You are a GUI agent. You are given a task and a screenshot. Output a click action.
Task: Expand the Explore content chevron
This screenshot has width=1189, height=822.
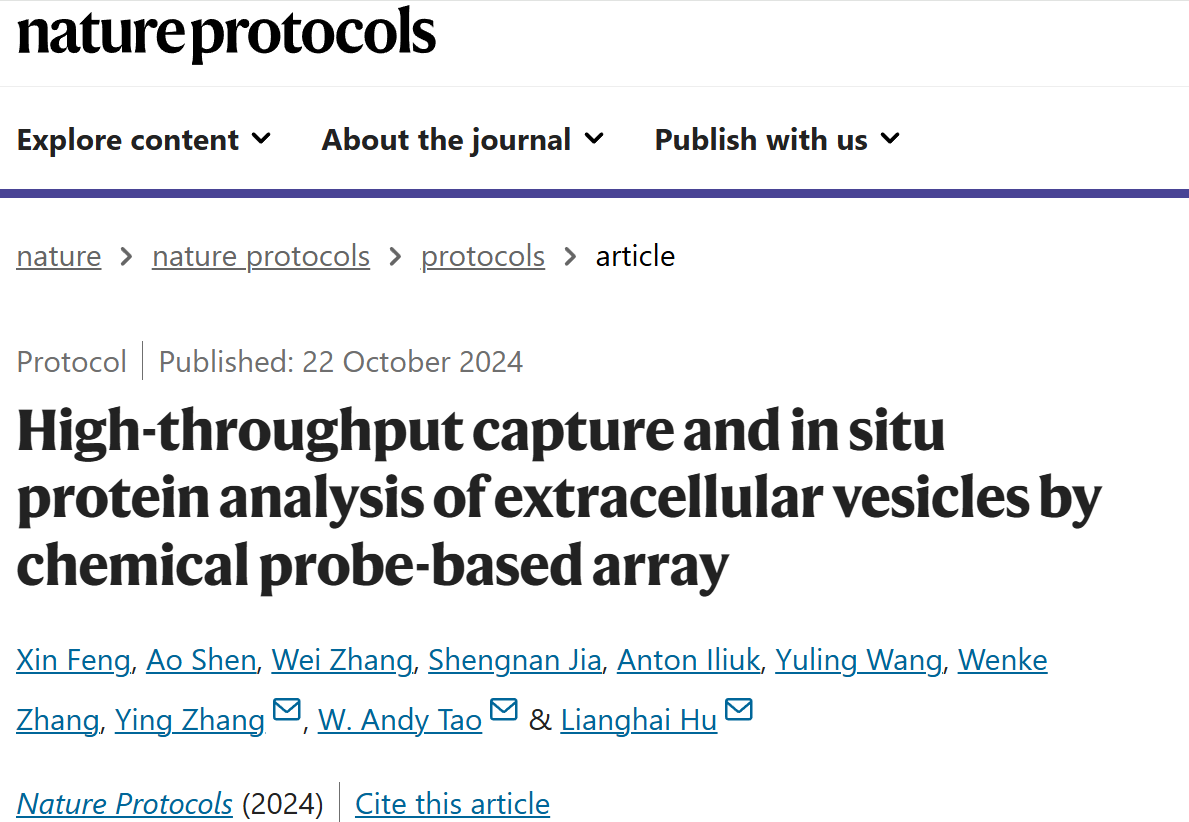[x=261, y=139]
